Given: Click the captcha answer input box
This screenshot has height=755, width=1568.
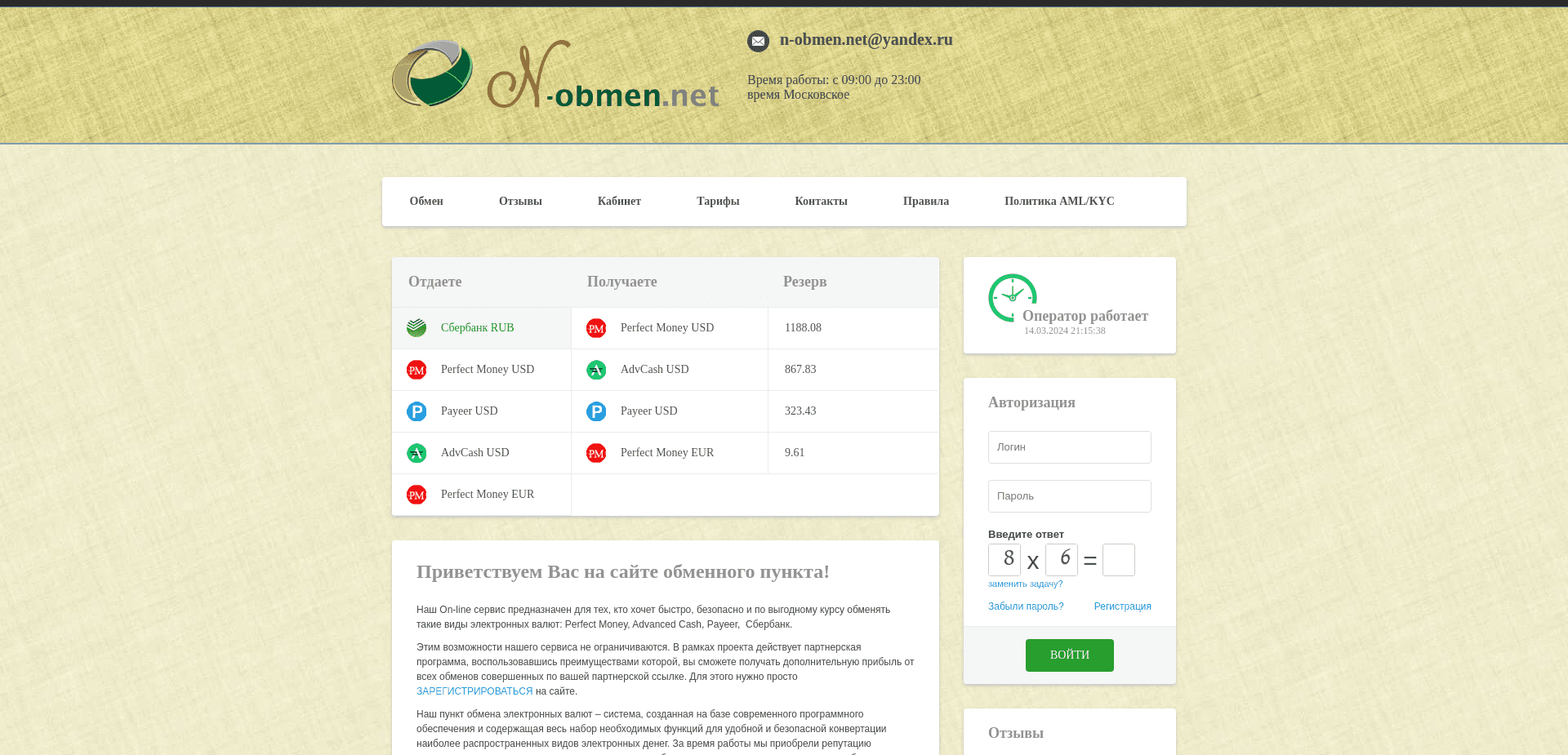Looking at the screenshot, I should (1119, 560).
